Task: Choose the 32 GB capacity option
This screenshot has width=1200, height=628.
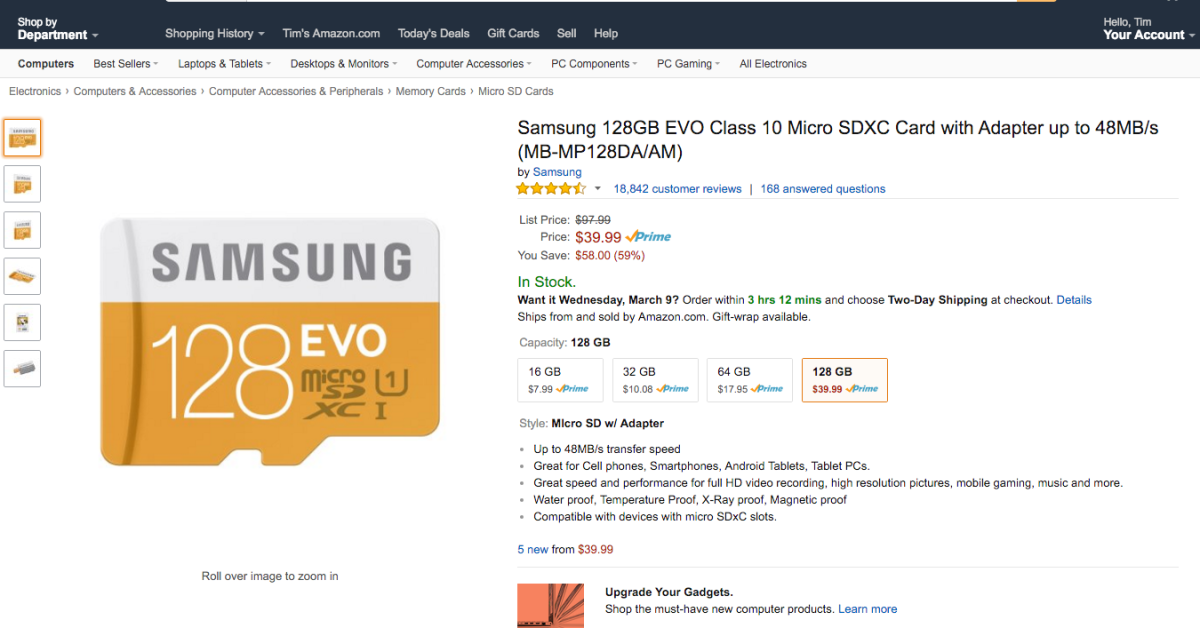Action: click(x=655, y=380)
